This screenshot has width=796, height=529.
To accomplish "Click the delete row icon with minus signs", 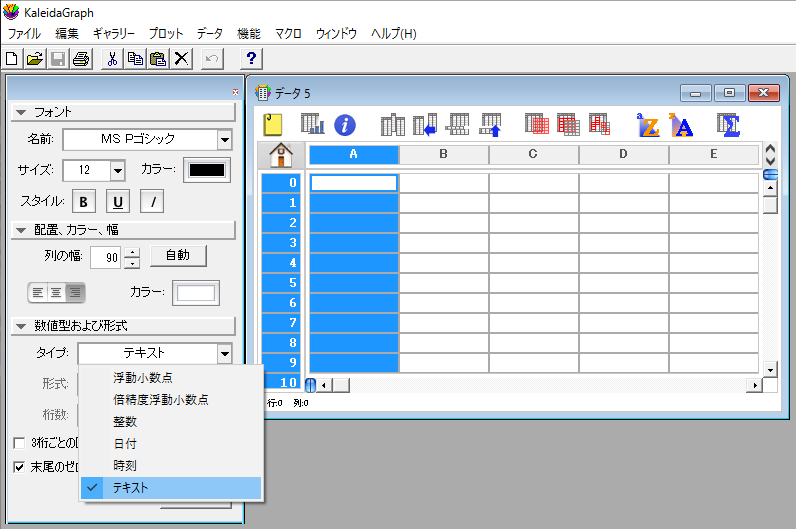I will pyautogui.click(x=457, y=124).
